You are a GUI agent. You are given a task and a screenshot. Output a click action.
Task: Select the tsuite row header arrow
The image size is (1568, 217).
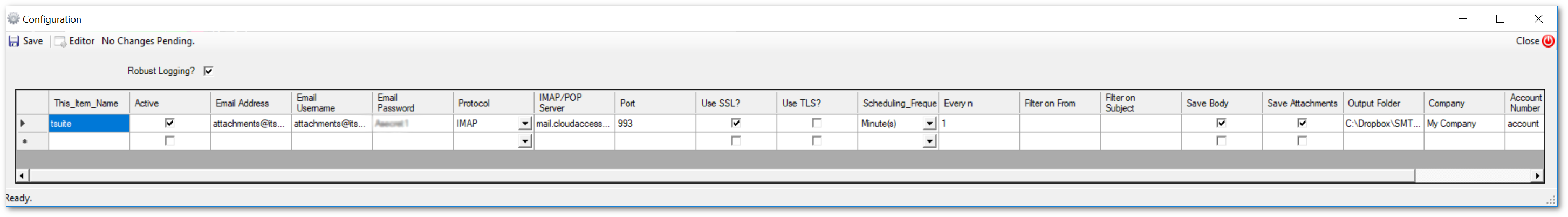tap(24, 123)
